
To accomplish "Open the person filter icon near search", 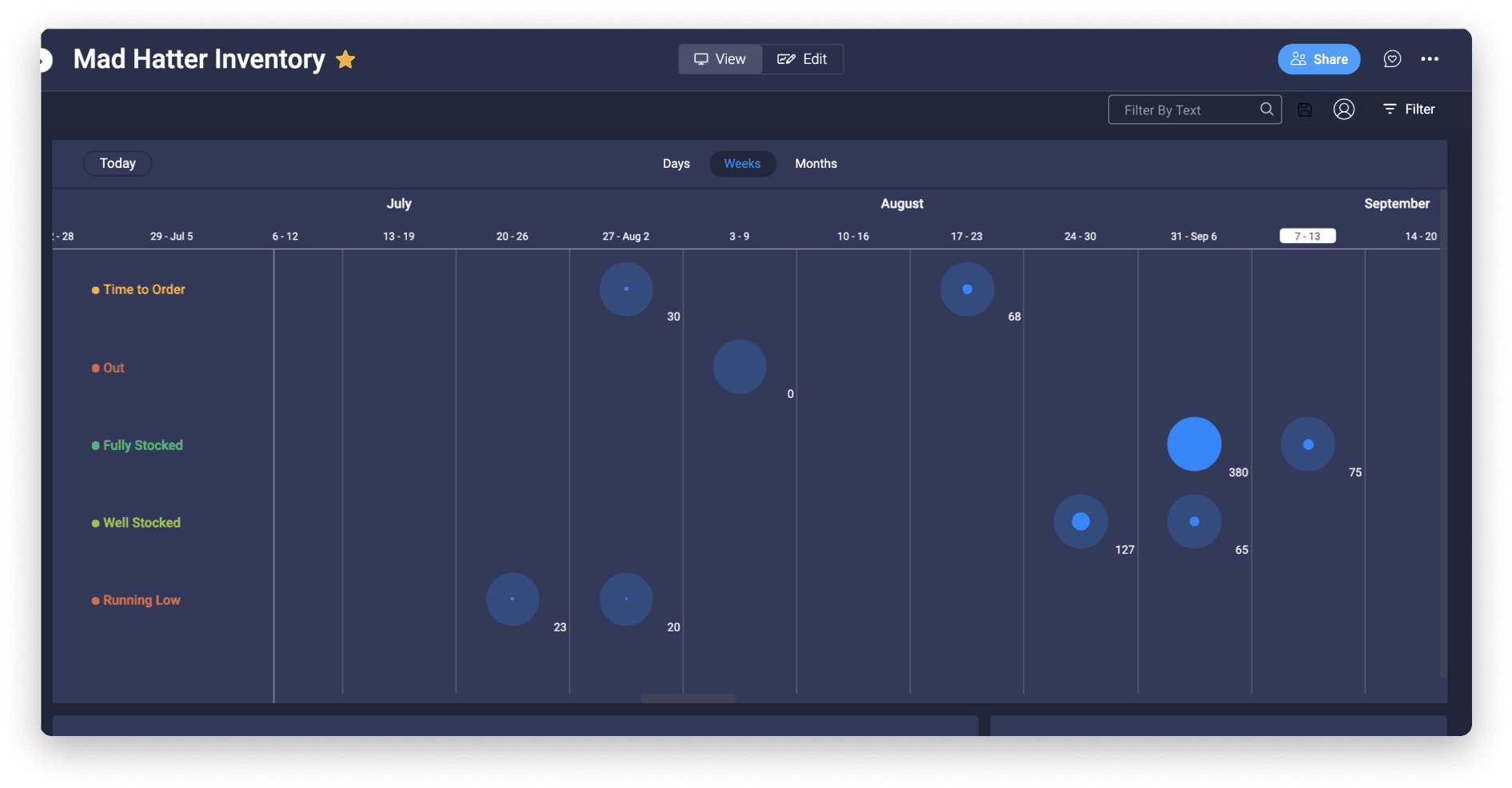I will click(1344, 109).
